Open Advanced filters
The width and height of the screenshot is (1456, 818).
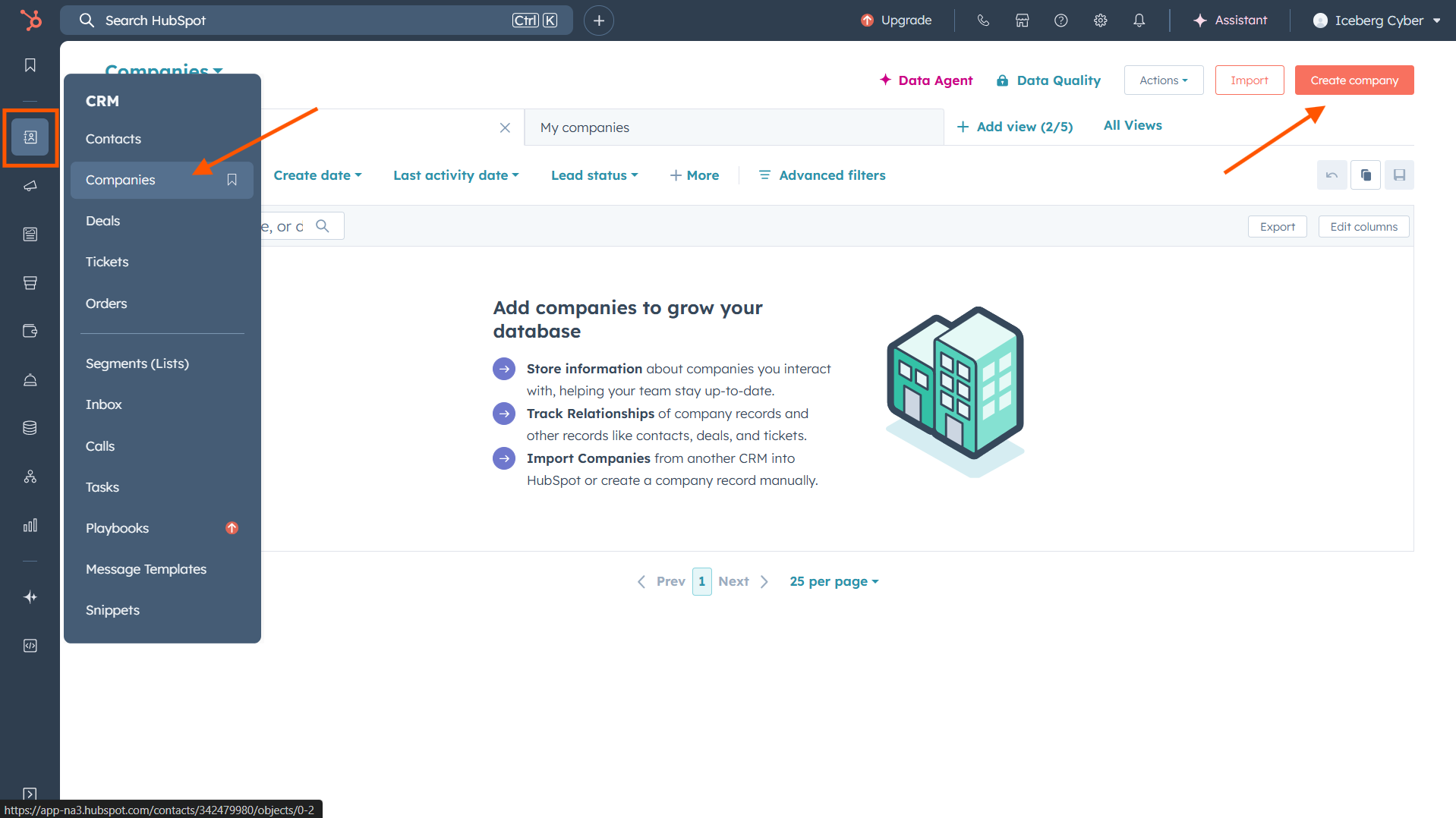[x=822, y=175]
